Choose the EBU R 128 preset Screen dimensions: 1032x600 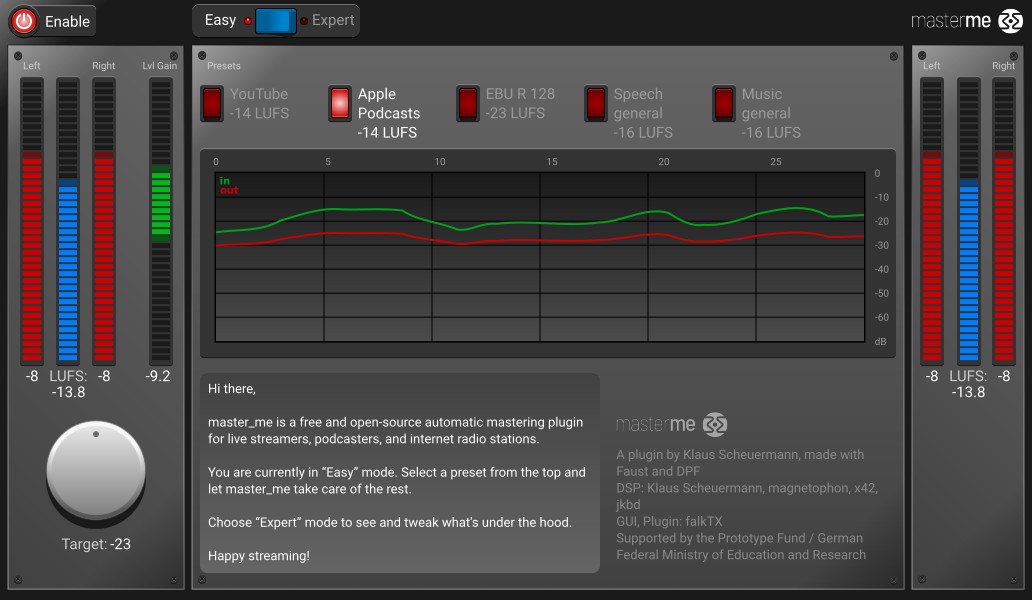[x=468, y=103]
